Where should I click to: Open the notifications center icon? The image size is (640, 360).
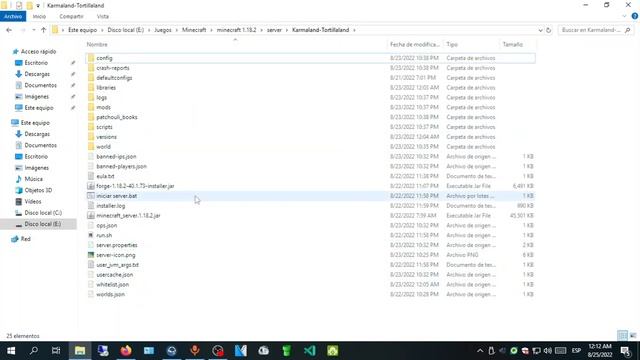(x=625, y=351)
